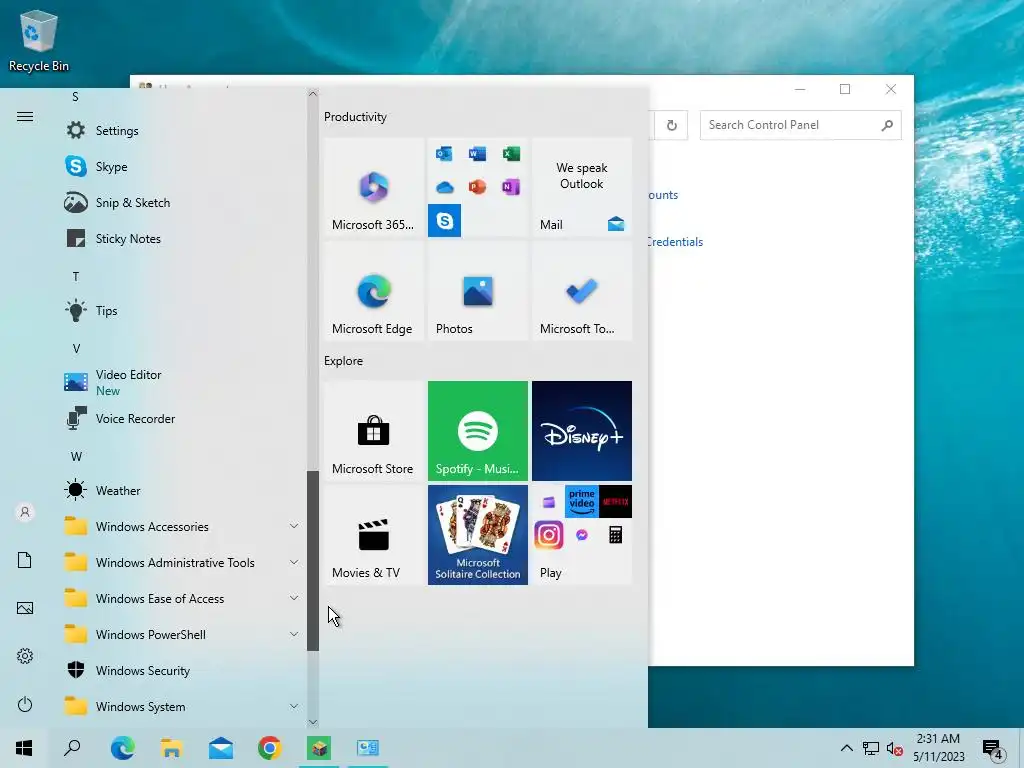The width and height of the screenshot is (1024, 768).
Task: Open Movies & TV tile
Action: [374, 535]
